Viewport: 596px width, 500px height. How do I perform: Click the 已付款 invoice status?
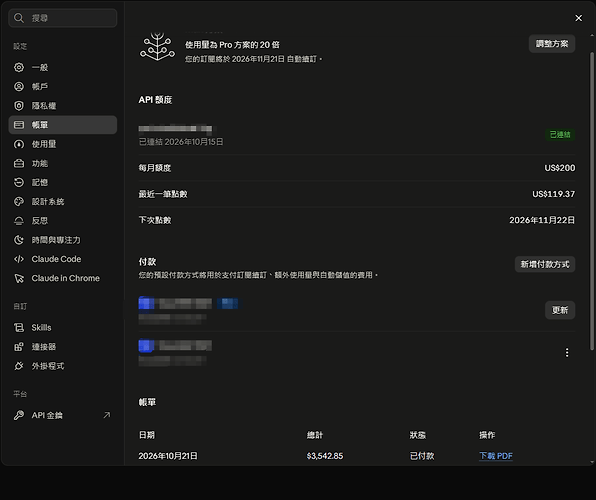[x=422, y=456]
